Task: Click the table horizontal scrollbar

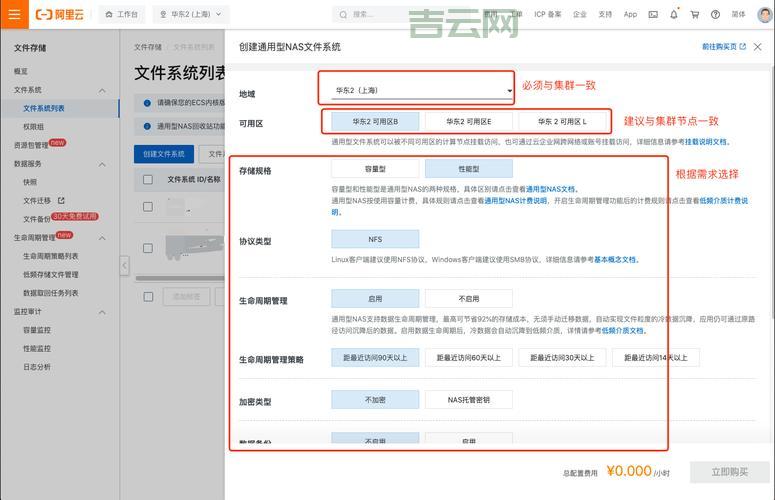Action: click(x=180, y=278)
